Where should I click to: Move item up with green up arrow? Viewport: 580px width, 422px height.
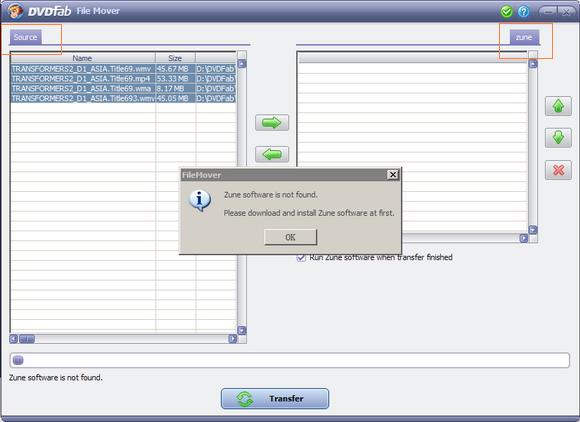558,106
